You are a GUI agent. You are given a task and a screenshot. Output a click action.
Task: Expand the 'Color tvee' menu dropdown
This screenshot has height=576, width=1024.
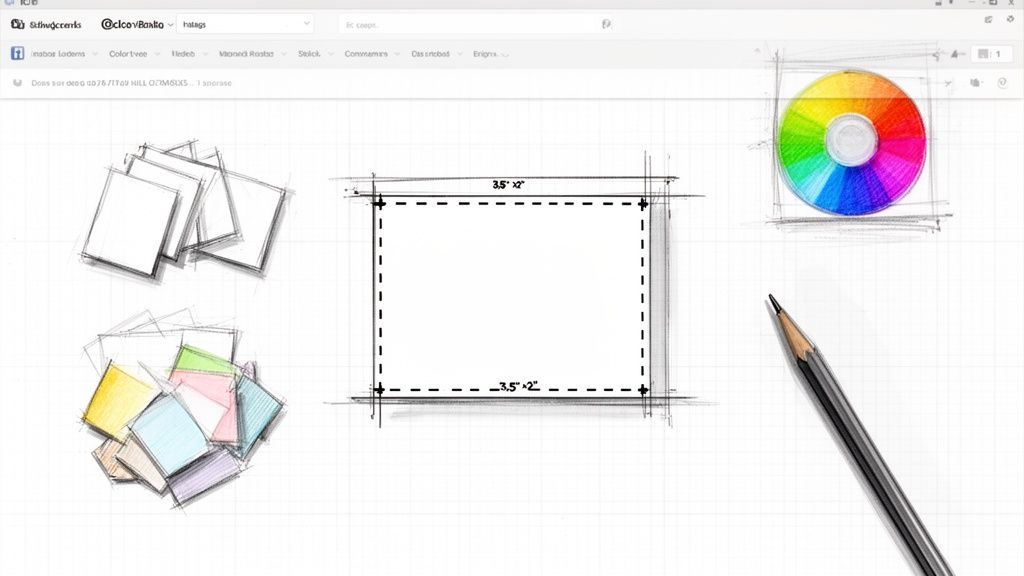[x=132, y=54]
